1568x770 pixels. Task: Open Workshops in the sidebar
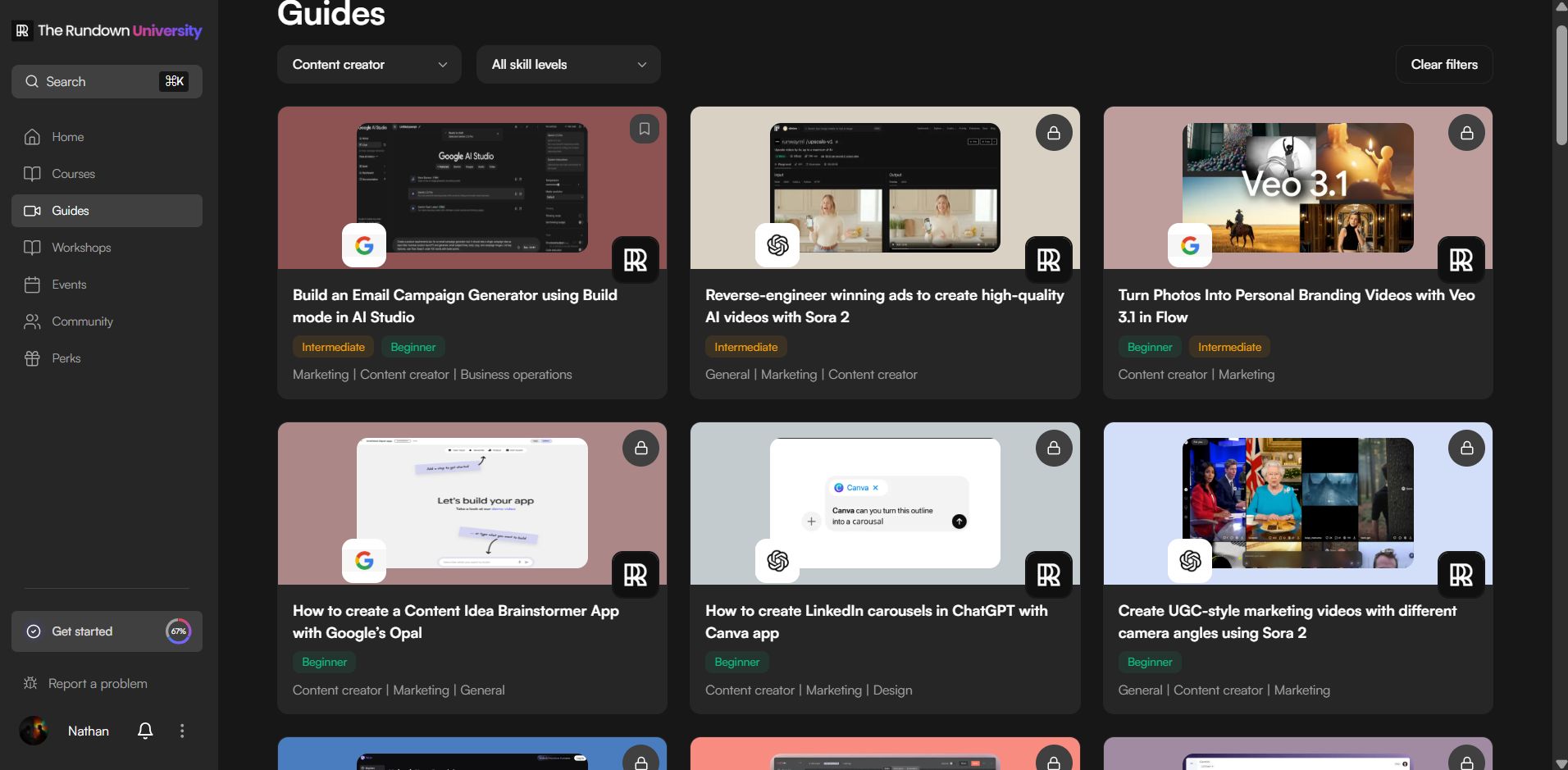click(107, 248)
